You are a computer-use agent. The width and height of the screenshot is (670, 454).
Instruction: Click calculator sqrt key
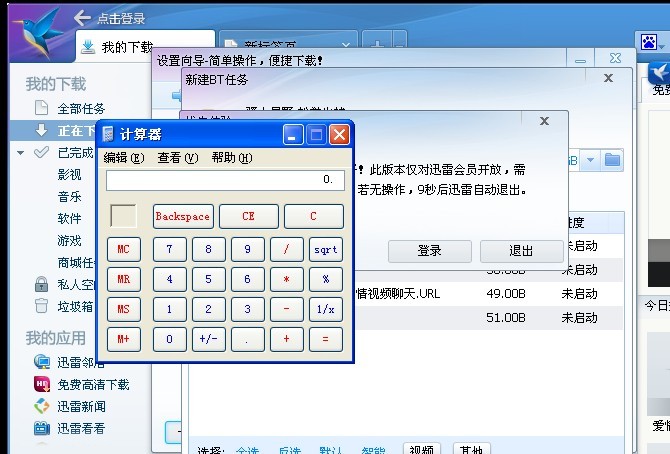[326, 250]
